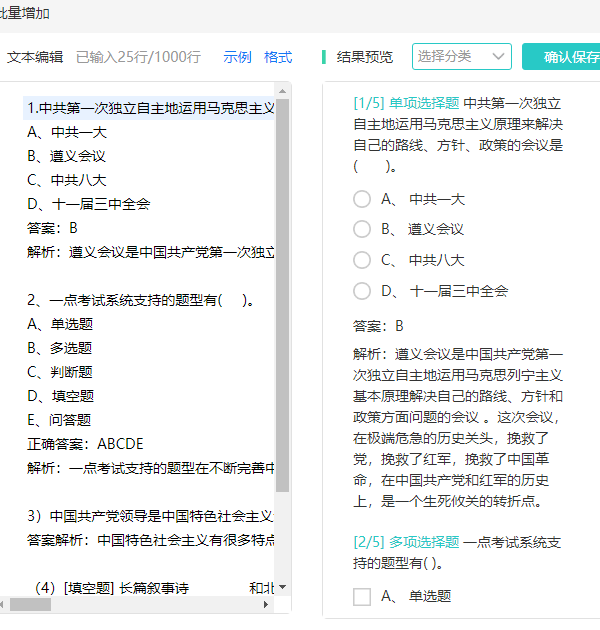Open the 格式 format link

pos(278,57)
